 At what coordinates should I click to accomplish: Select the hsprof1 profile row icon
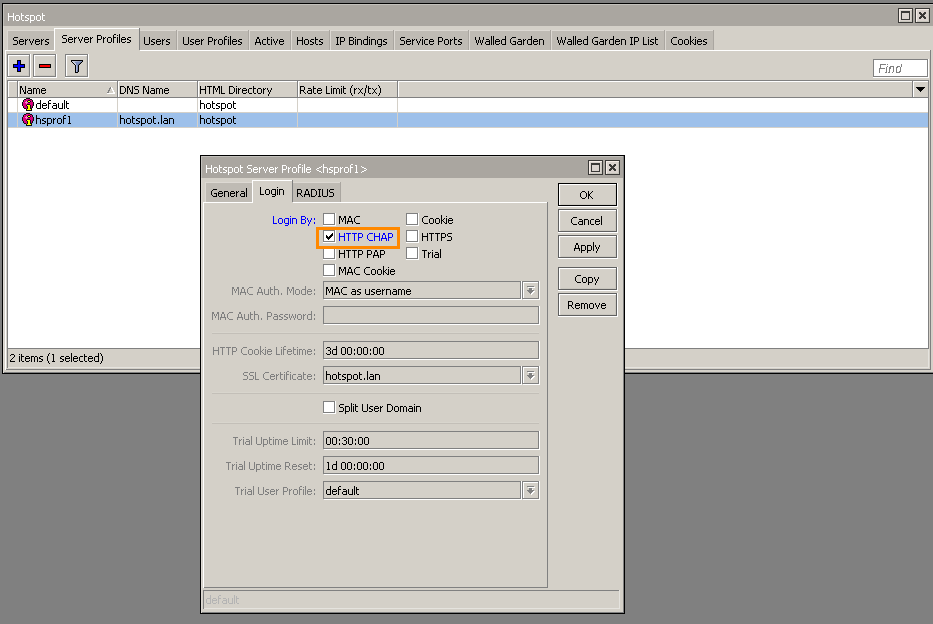click(x=28, y=120)
